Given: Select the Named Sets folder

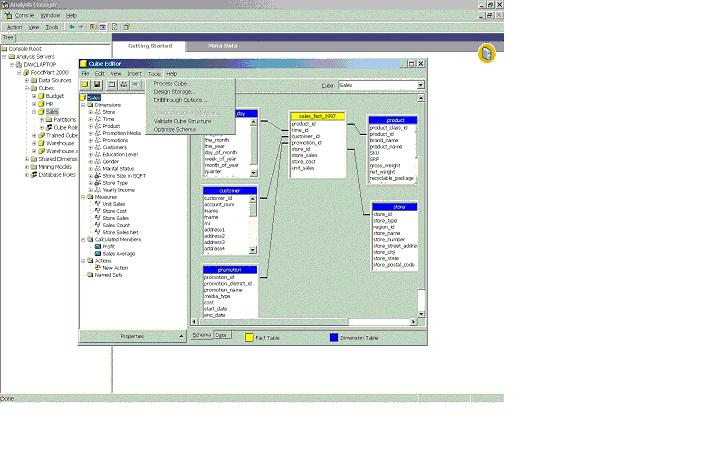Looking at the screenshot, I should tap(108, 275).
